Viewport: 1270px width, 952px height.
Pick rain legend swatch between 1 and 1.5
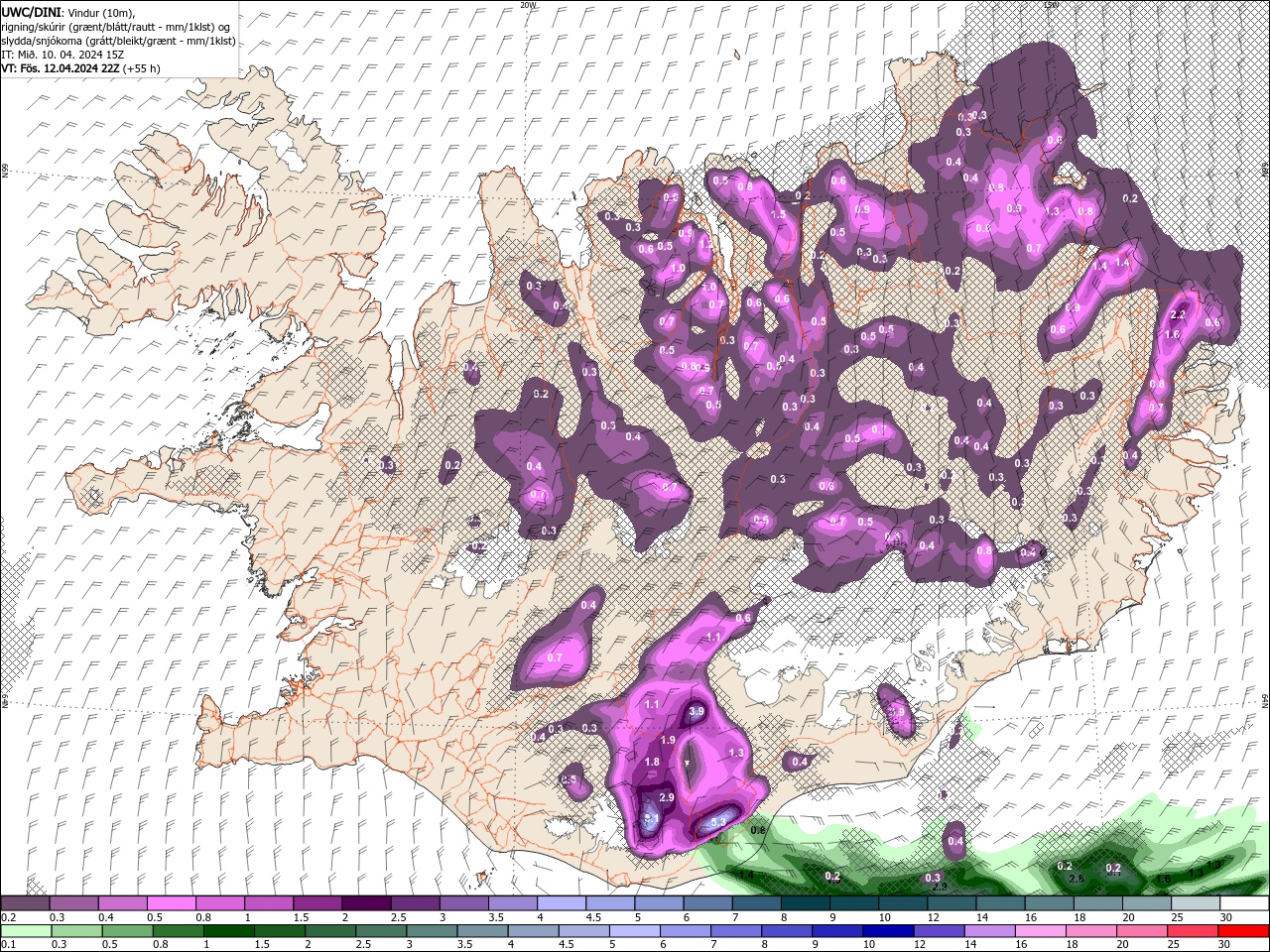[228, 930]
